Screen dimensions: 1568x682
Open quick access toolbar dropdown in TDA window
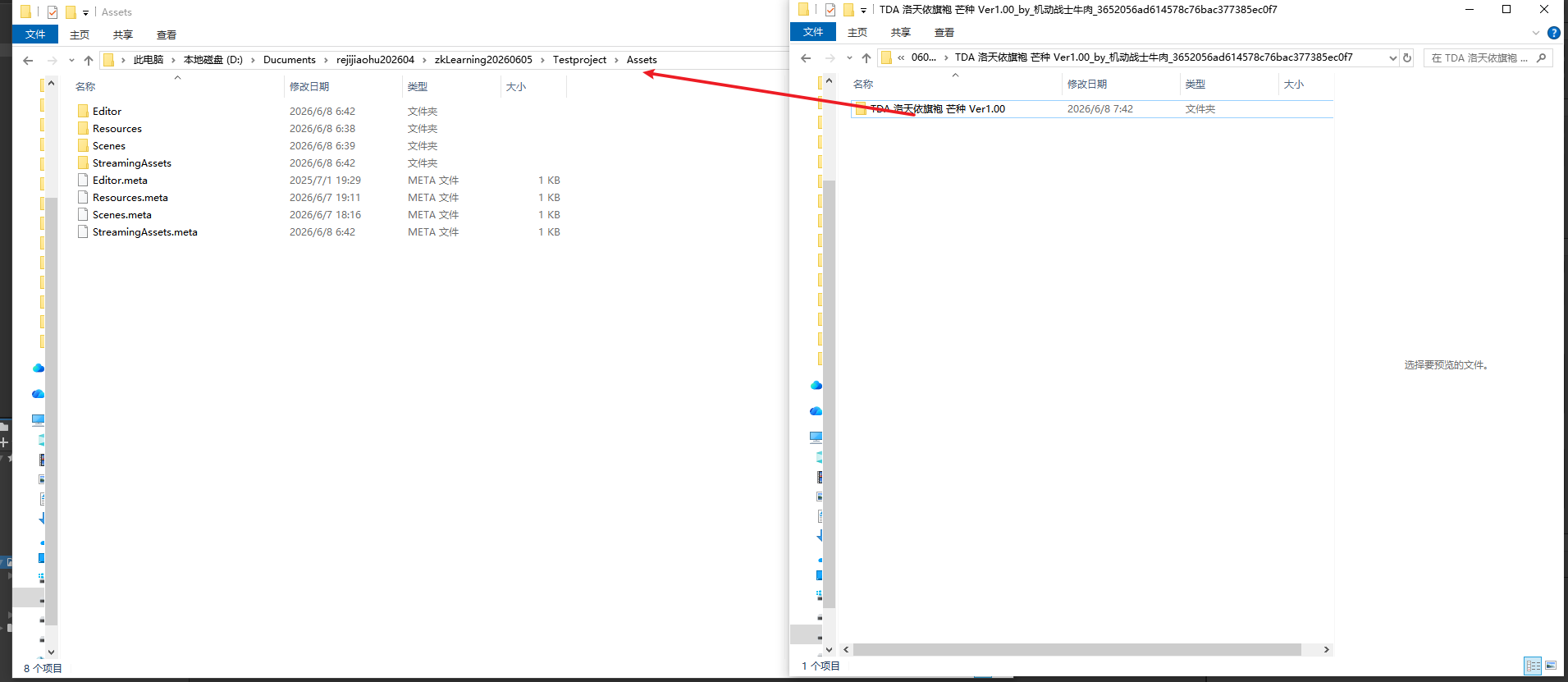(863, 11)
